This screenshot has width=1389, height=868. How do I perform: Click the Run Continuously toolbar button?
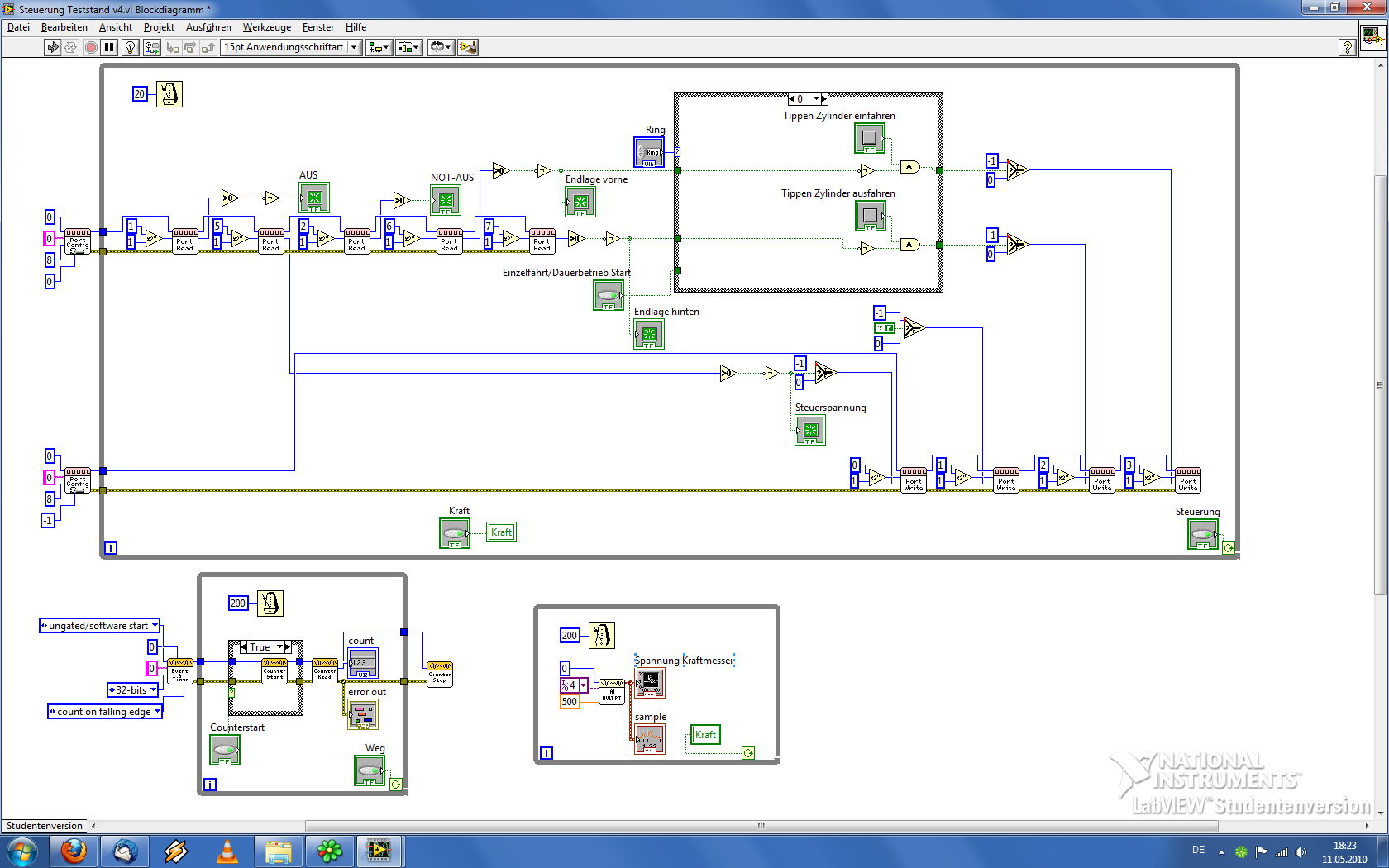coord(70,47)
